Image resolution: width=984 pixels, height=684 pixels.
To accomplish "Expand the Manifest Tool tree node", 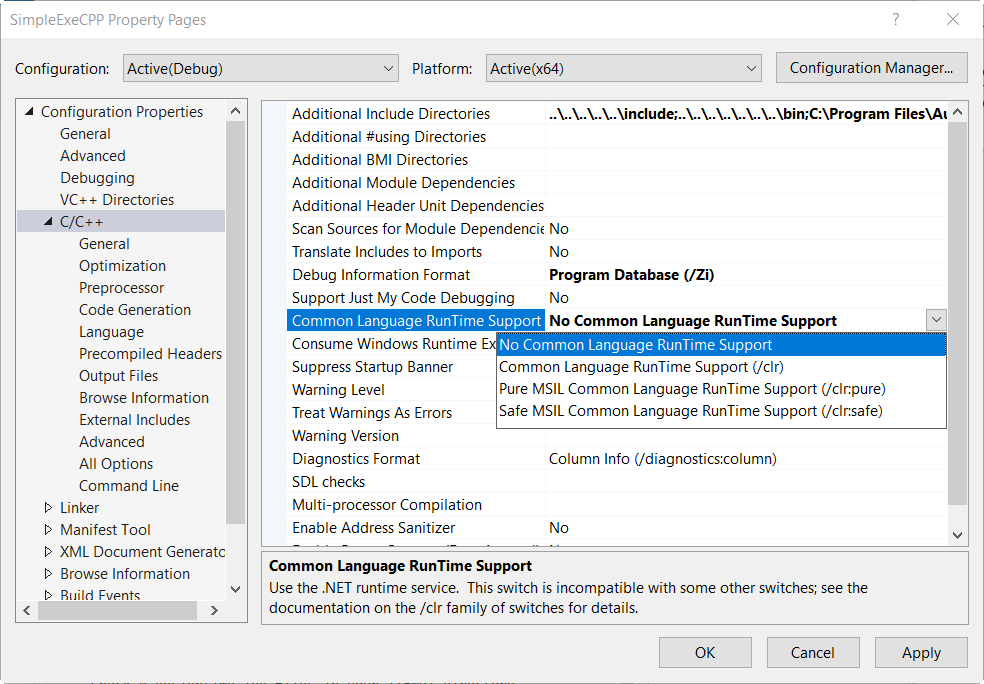I will click(x=48, y=530).
